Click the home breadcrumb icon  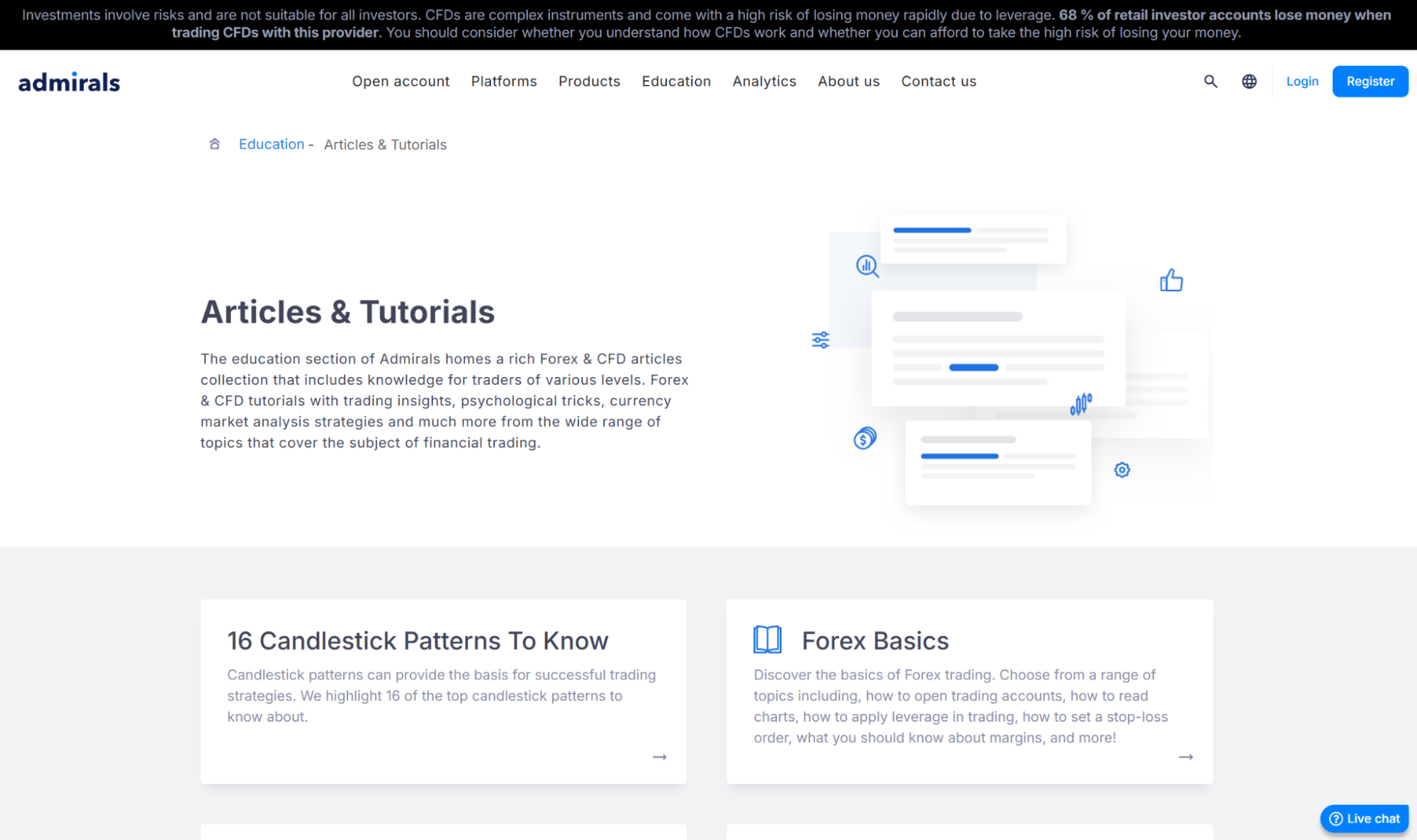tap(214, 144)
